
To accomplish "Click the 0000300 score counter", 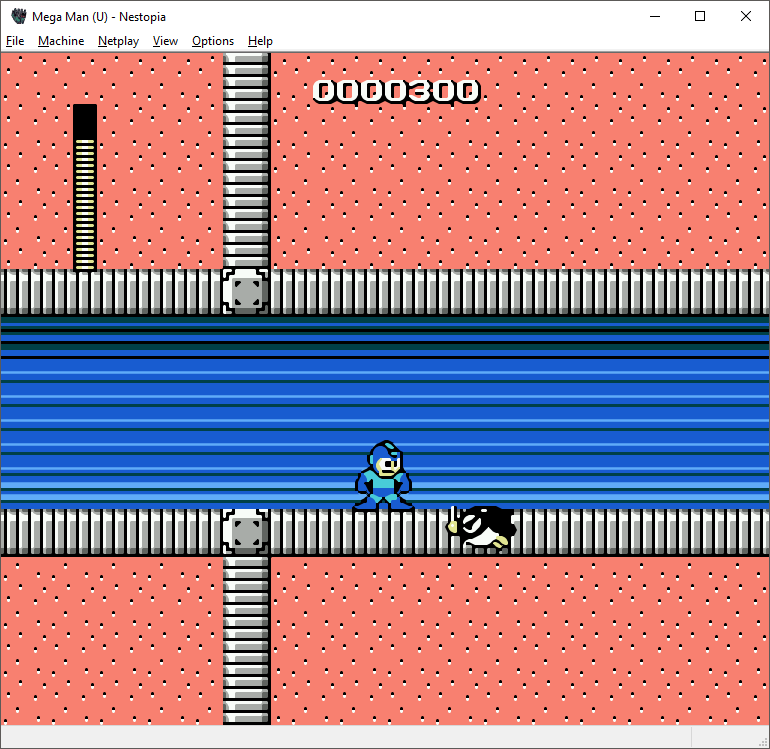I will (396, 91).
